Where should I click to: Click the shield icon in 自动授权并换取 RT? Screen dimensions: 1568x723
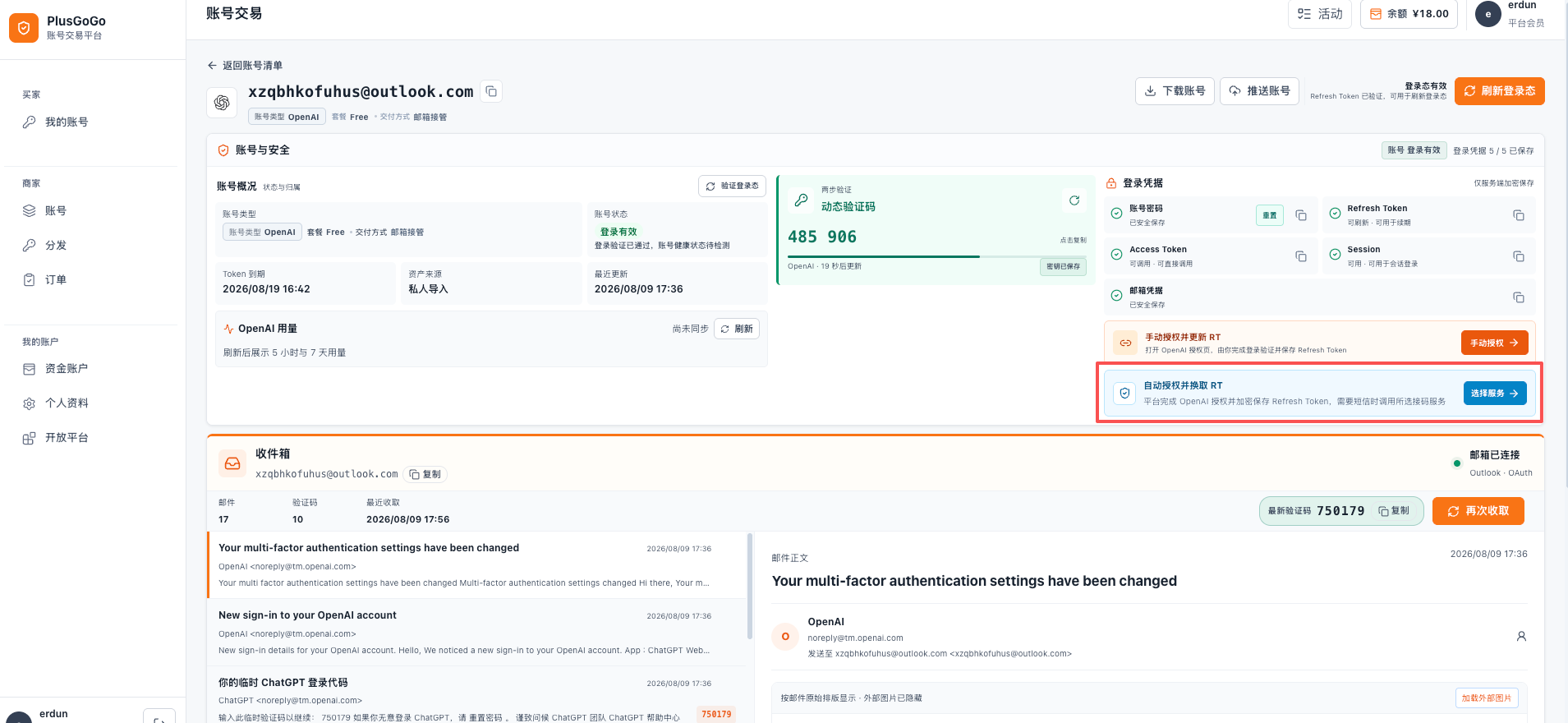pos(1124,394)
